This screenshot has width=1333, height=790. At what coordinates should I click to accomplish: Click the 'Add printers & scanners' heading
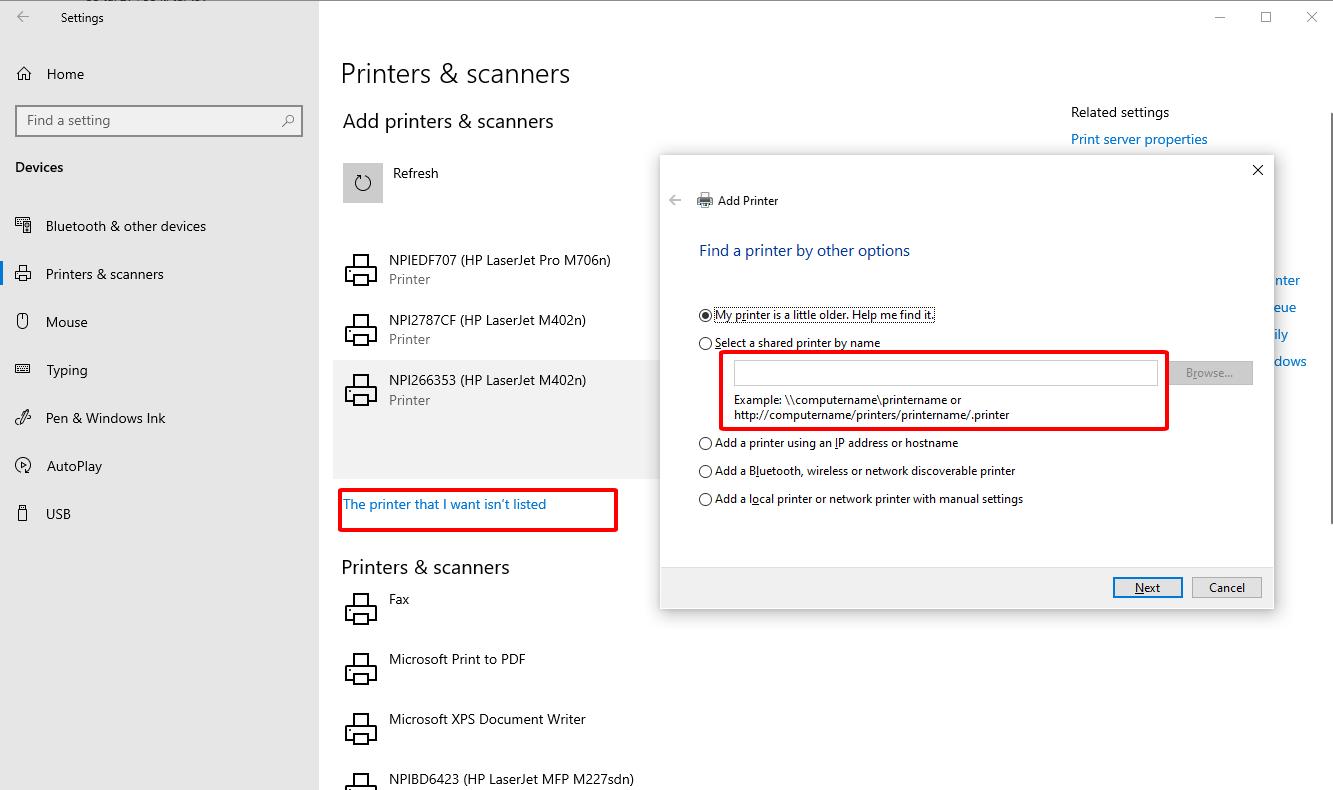(448, 121)
